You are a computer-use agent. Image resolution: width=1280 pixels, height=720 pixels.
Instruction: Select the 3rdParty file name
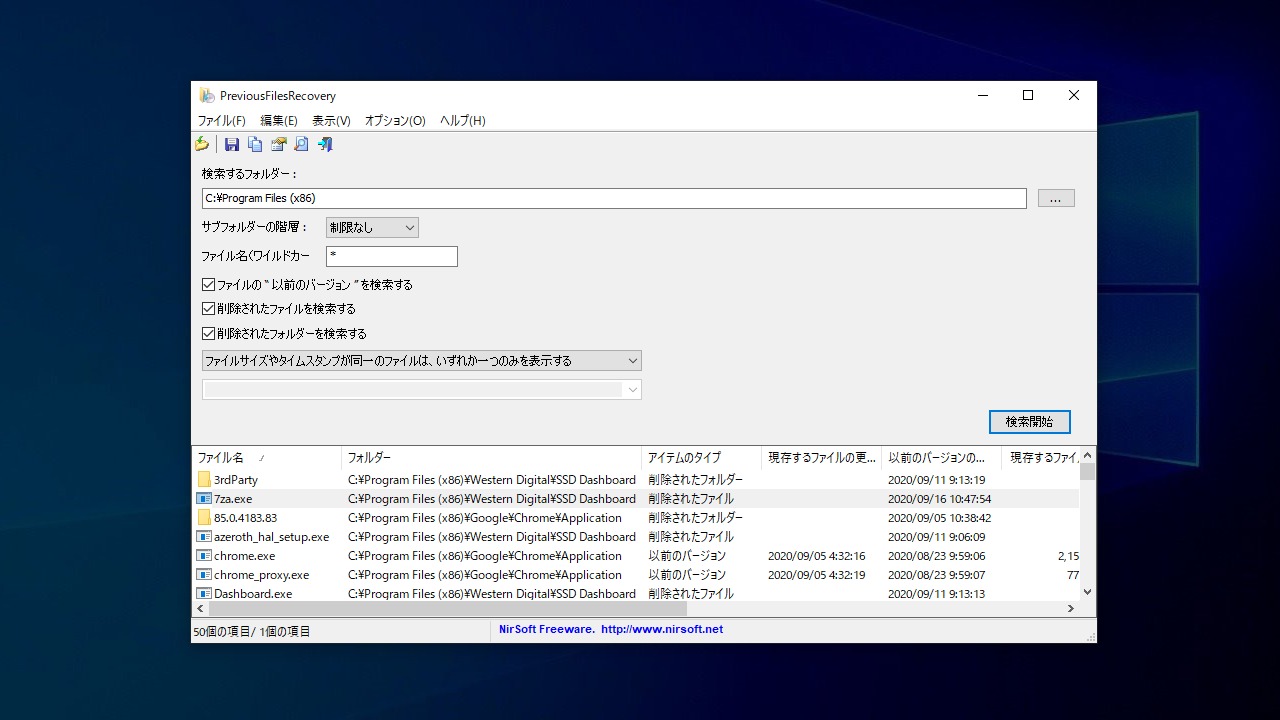pos(236,480)
